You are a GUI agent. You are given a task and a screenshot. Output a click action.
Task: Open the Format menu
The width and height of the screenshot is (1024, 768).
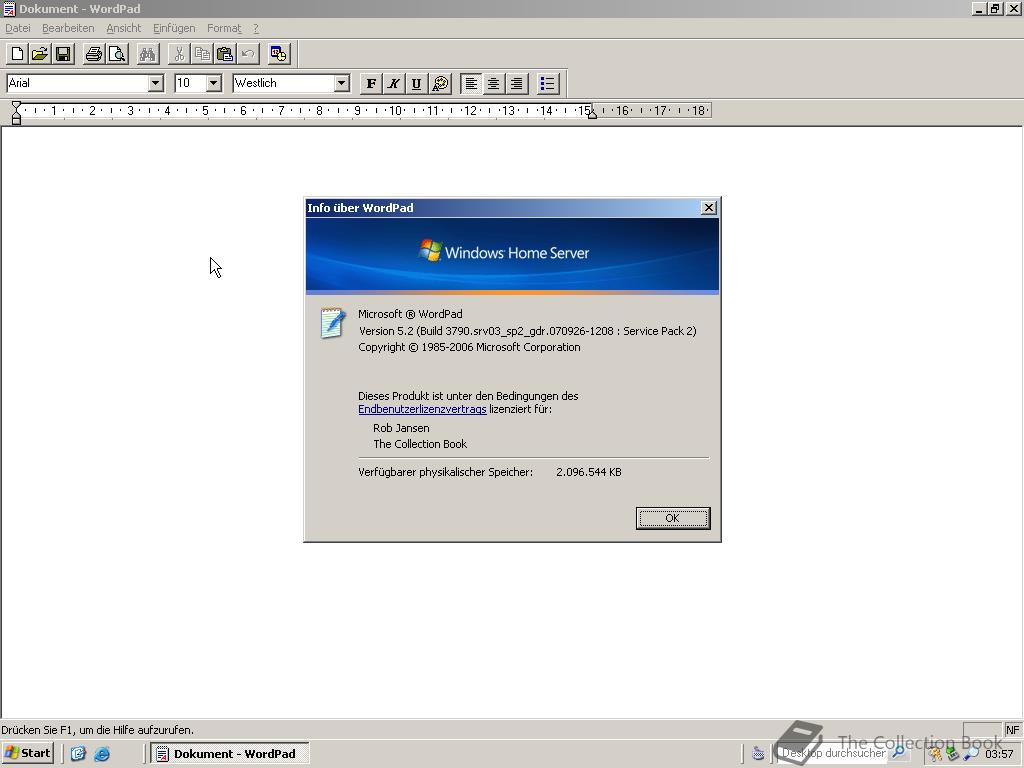tap(224, 28)
